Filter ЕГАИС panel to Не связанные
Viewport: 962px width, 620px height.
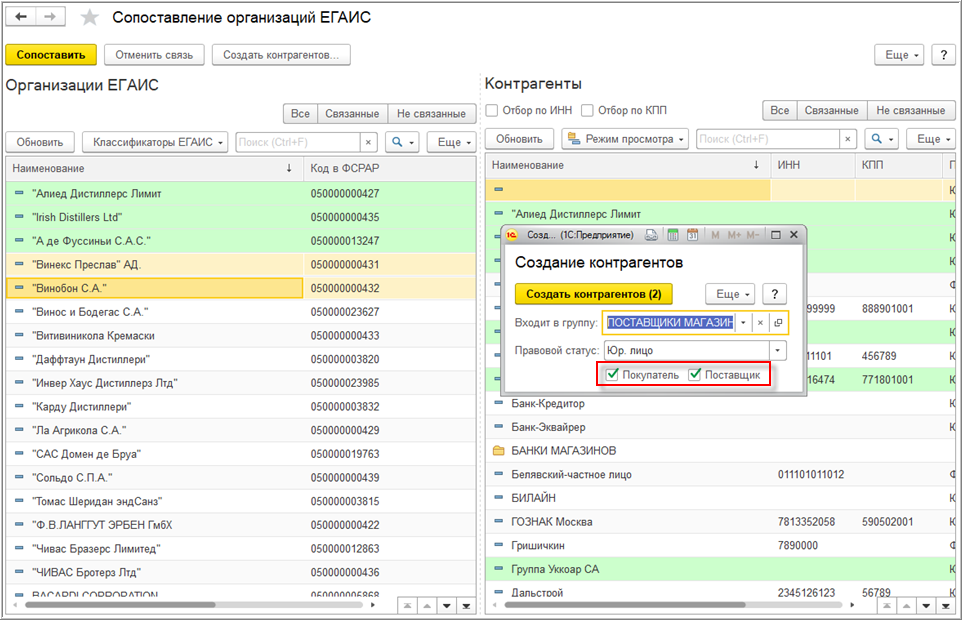point(431,113)
